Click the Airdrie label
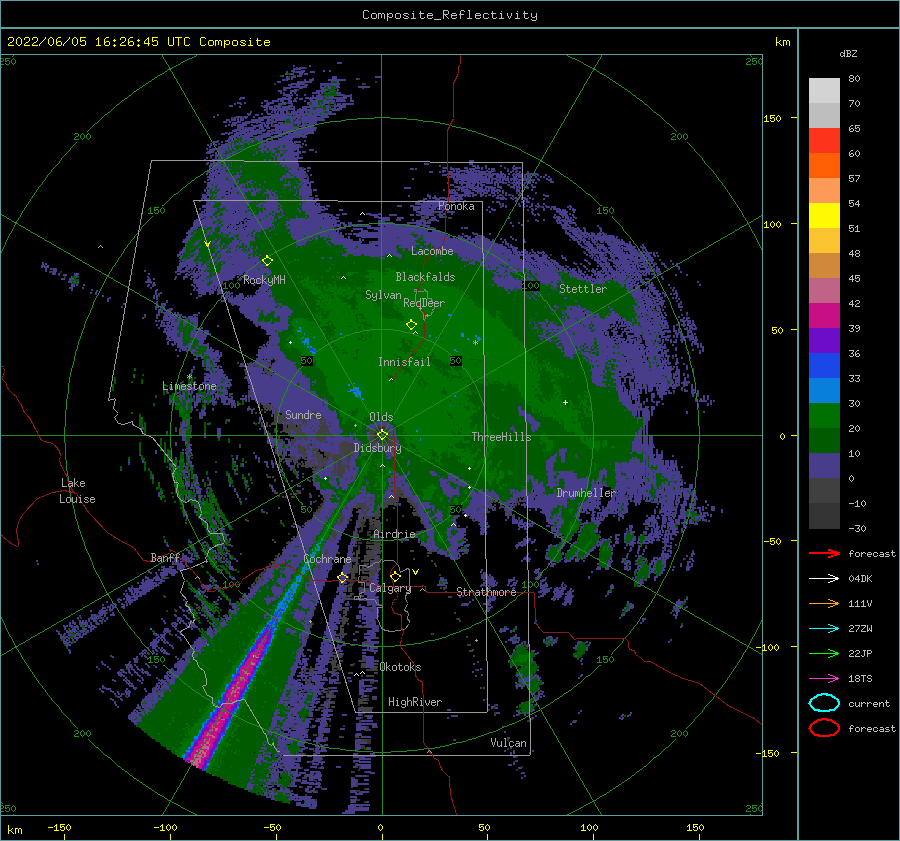 pos(394,534)
